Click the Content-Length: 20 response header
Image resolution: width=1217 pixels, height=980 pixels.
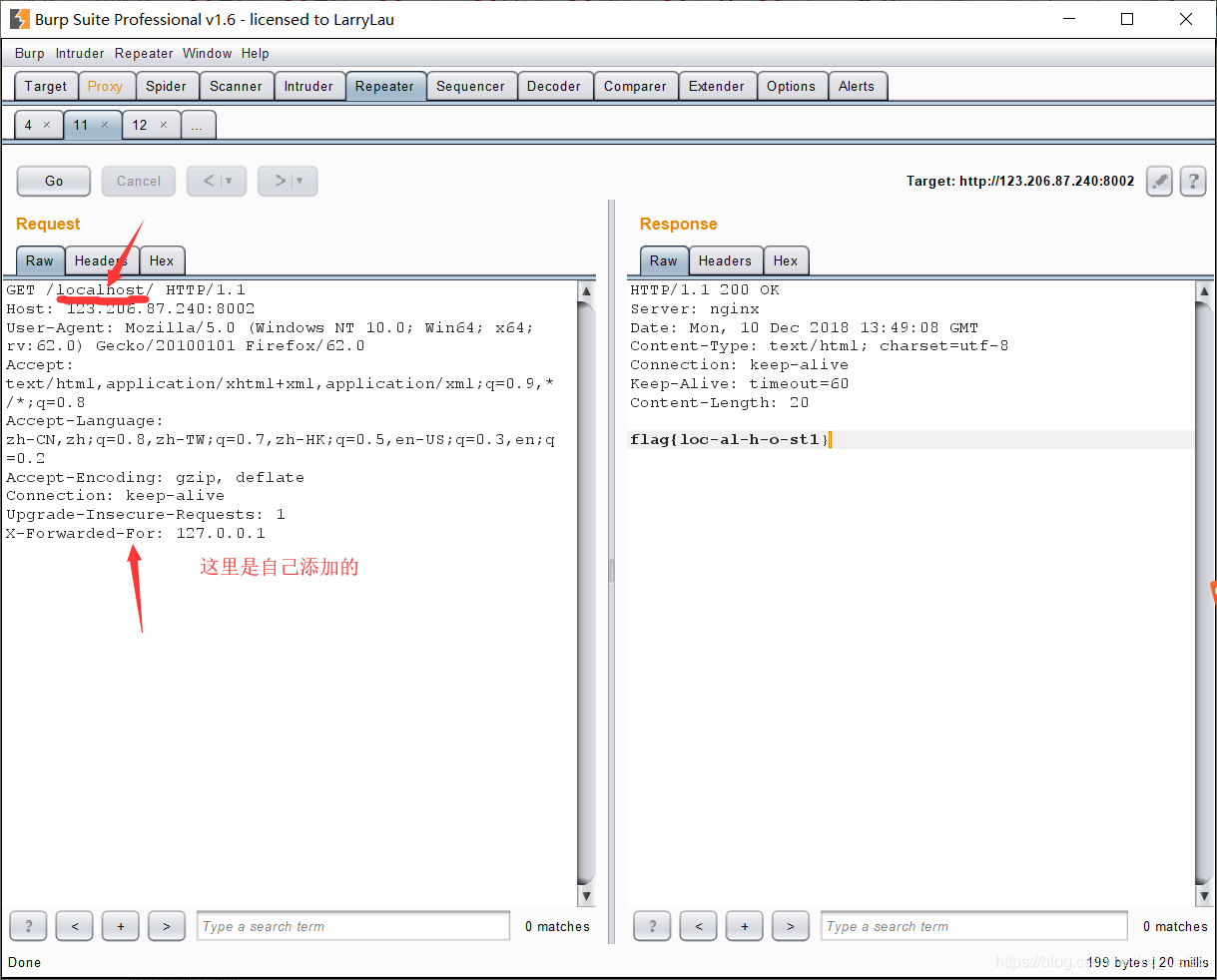point(720,403)
